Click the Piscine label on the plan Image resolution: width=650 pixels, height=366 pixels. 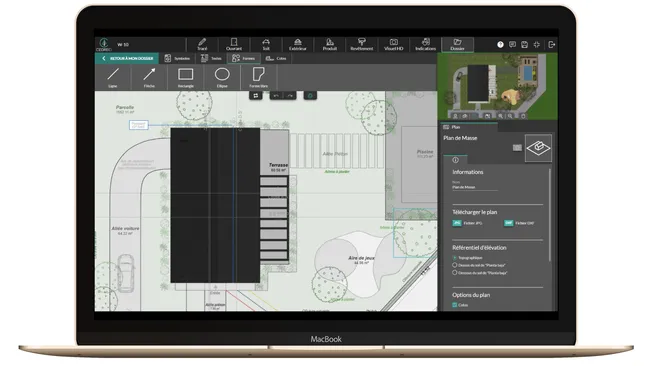click(425, 152)
